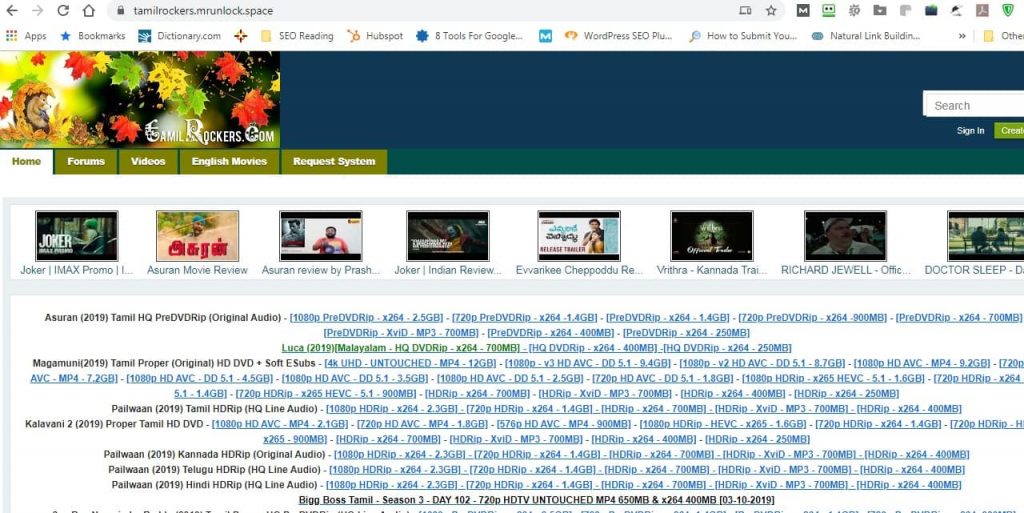1024x513 pixels.
Task: Open Joker IMAX Promo video thumbnail
Action: pos(76,236)
